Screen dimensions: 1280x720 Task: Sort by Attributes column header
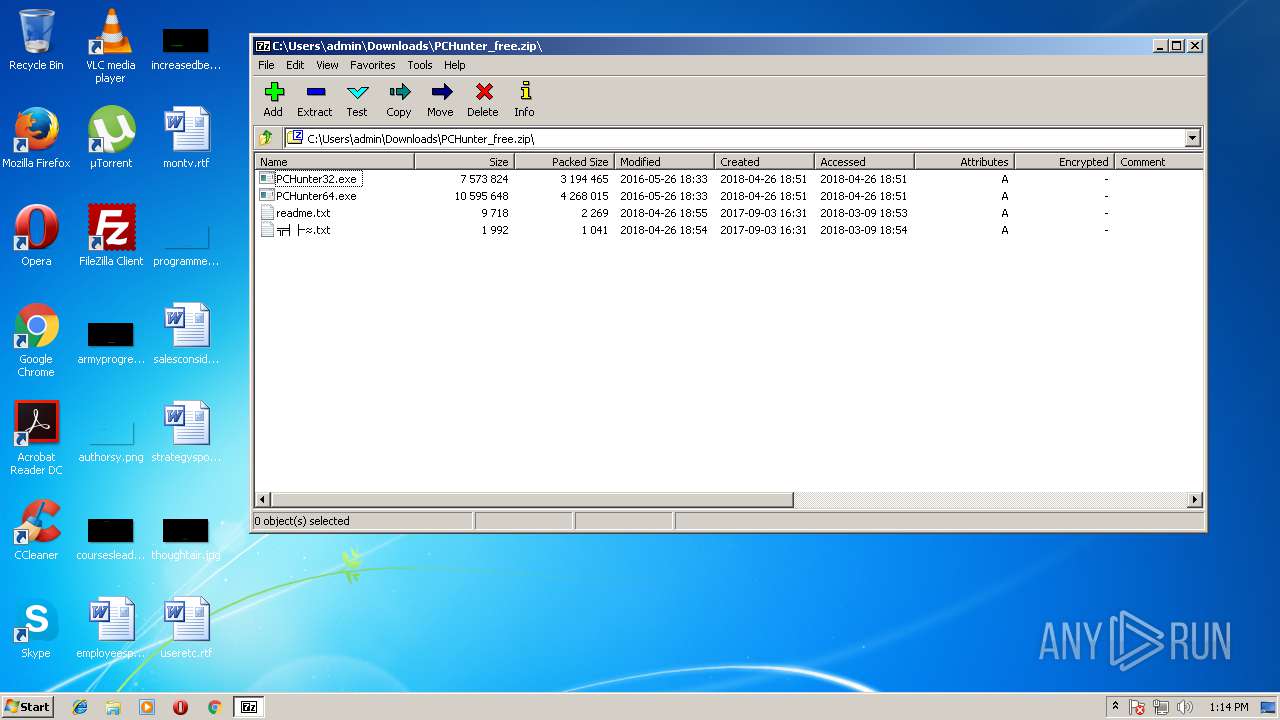click(964, 161)
